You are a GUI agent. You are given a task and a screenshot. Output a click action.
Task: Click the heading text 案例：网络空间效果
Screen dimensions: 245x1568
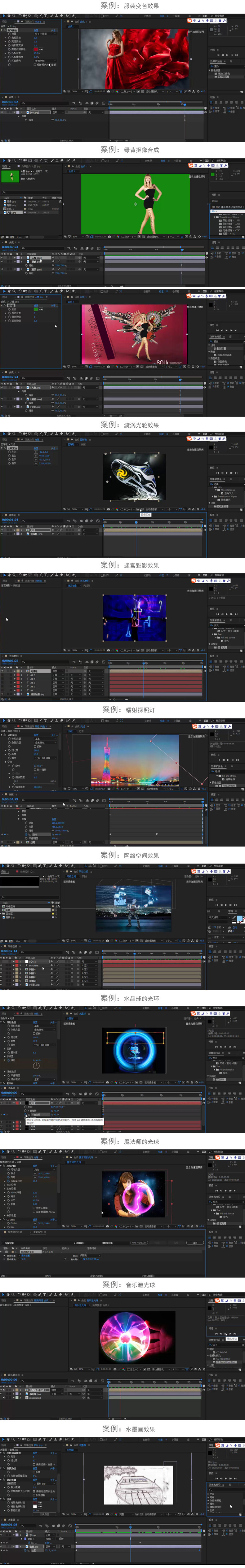(130, 855)
